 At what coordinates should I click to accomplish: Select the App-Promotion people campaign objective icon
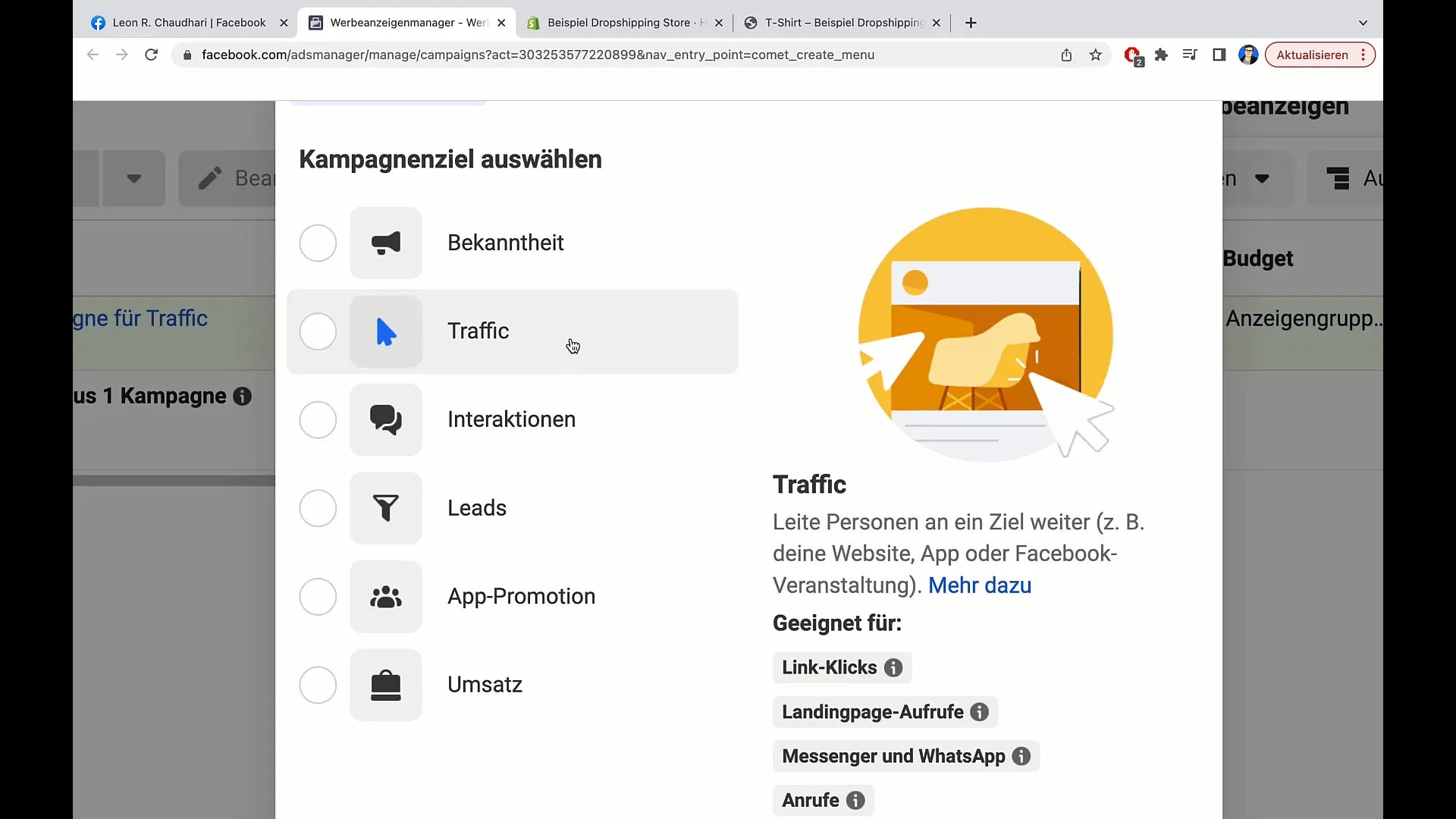tap(386, 596)
